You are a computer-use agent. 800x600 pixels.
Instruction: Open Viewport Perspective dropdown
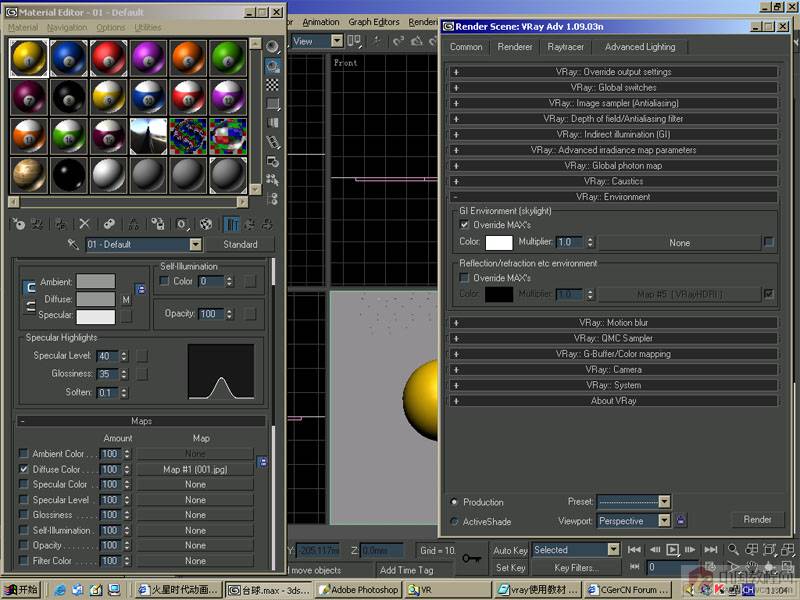click(664, 521)
